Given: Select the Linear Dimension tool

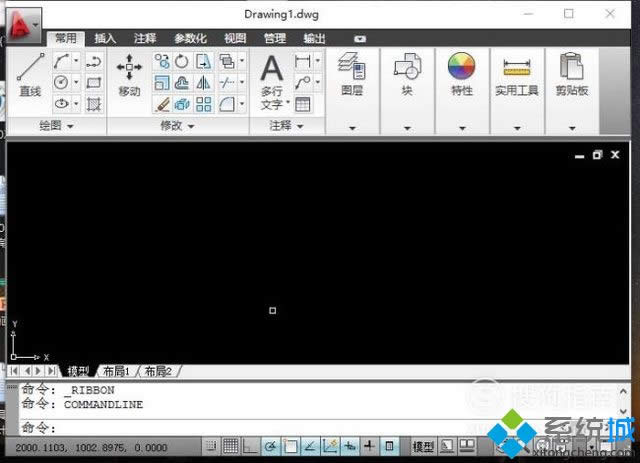Looking at the screenshot, I should coord(302,61).
